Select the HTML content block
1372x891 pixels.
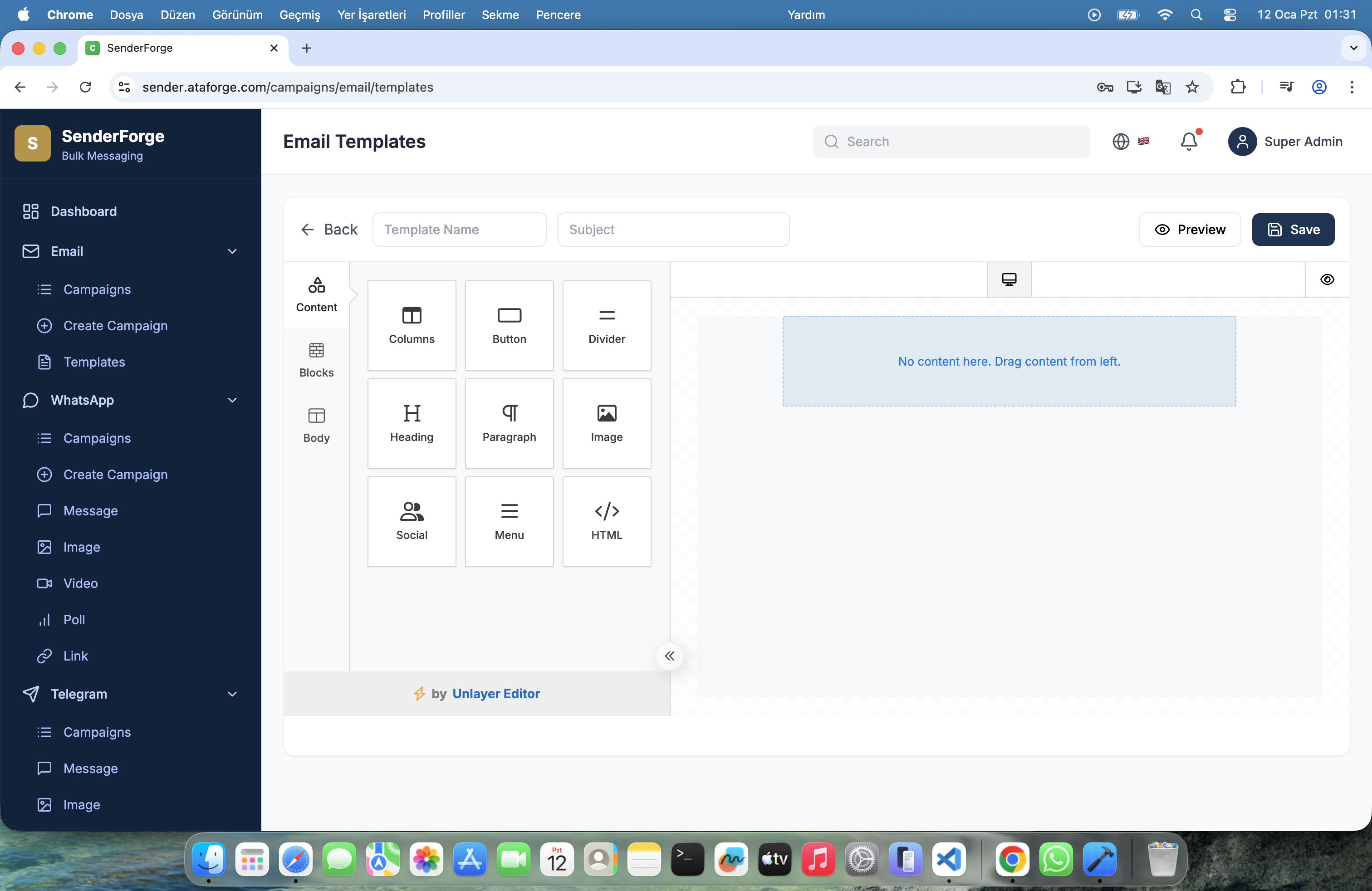tap(607, 522)
